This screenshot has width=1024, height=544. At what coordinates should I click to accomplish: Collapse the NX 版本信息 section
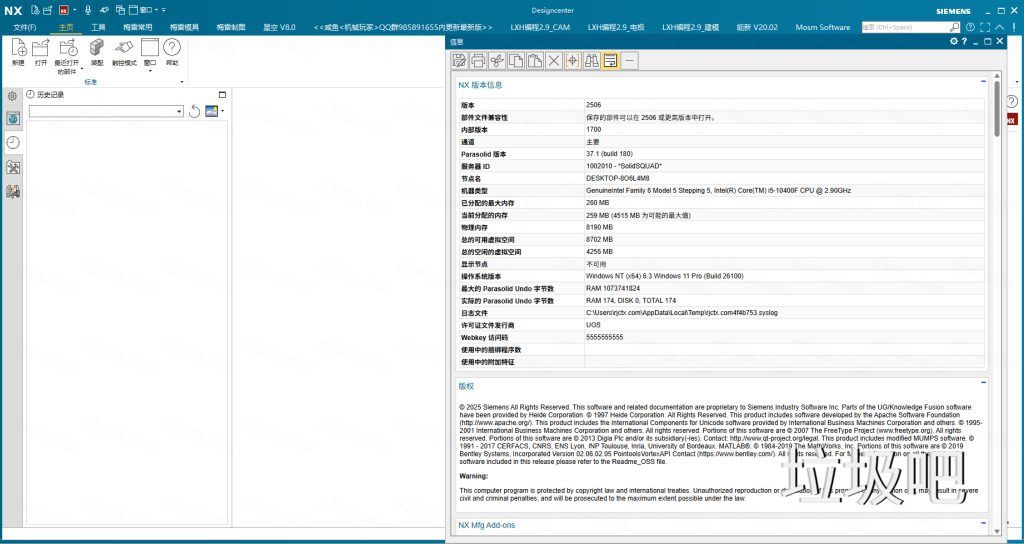tap(984, 82)
